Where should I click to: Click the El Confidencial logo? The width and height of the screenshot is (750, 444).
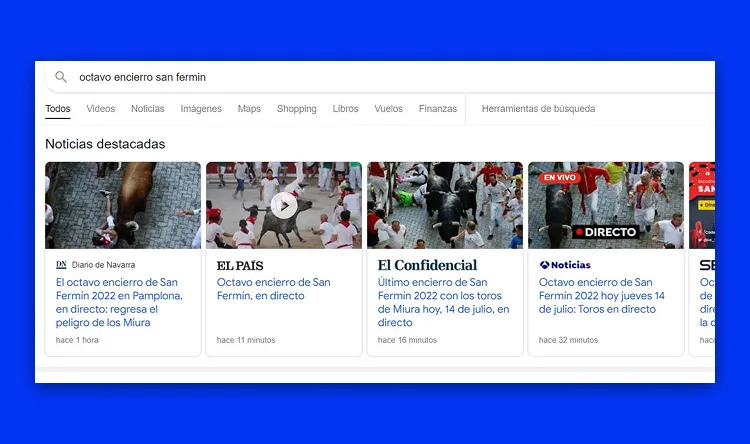(427, 265)
